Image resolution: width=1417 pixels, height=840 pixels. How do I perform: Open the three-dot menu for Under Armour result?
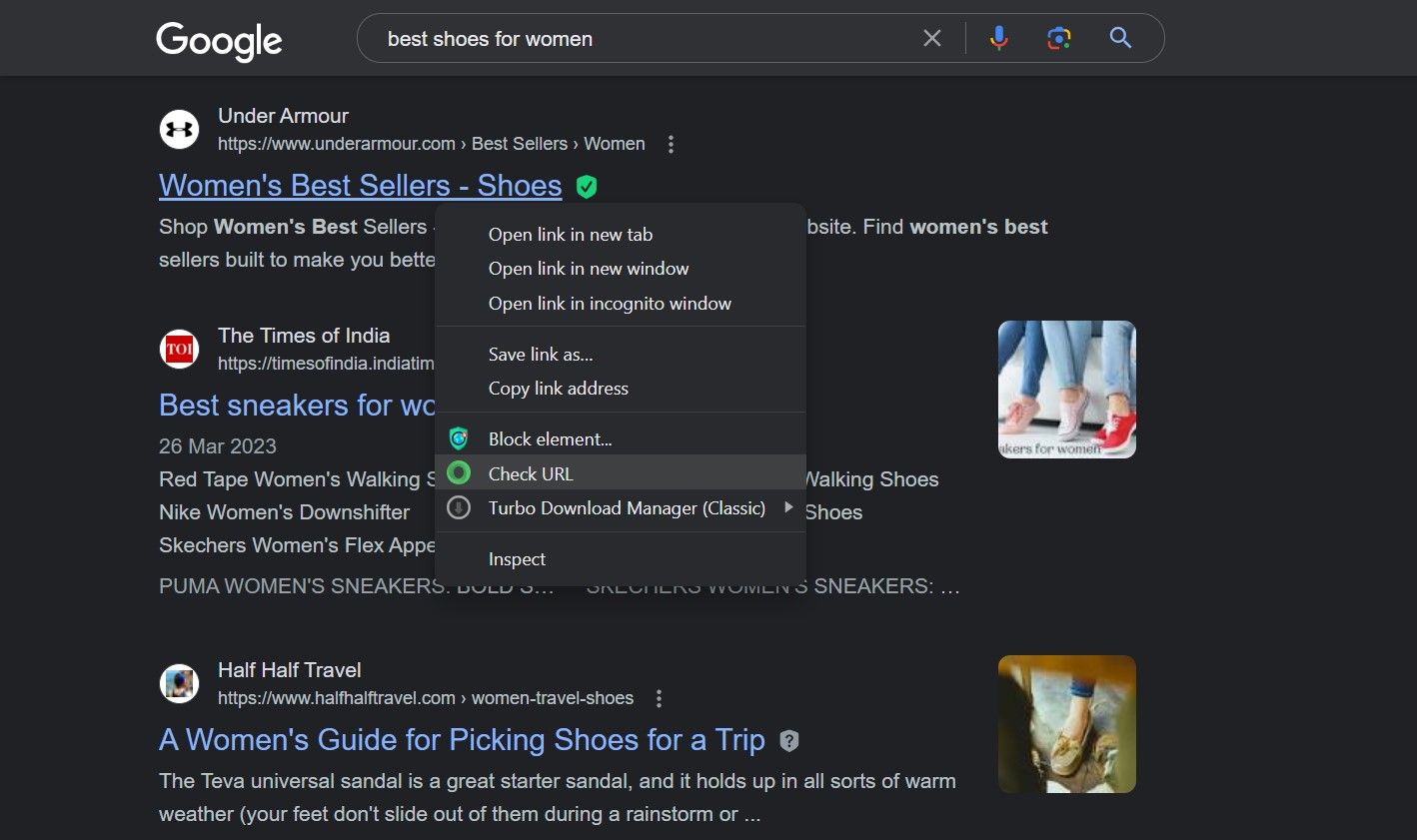click(x=671, y=144)
